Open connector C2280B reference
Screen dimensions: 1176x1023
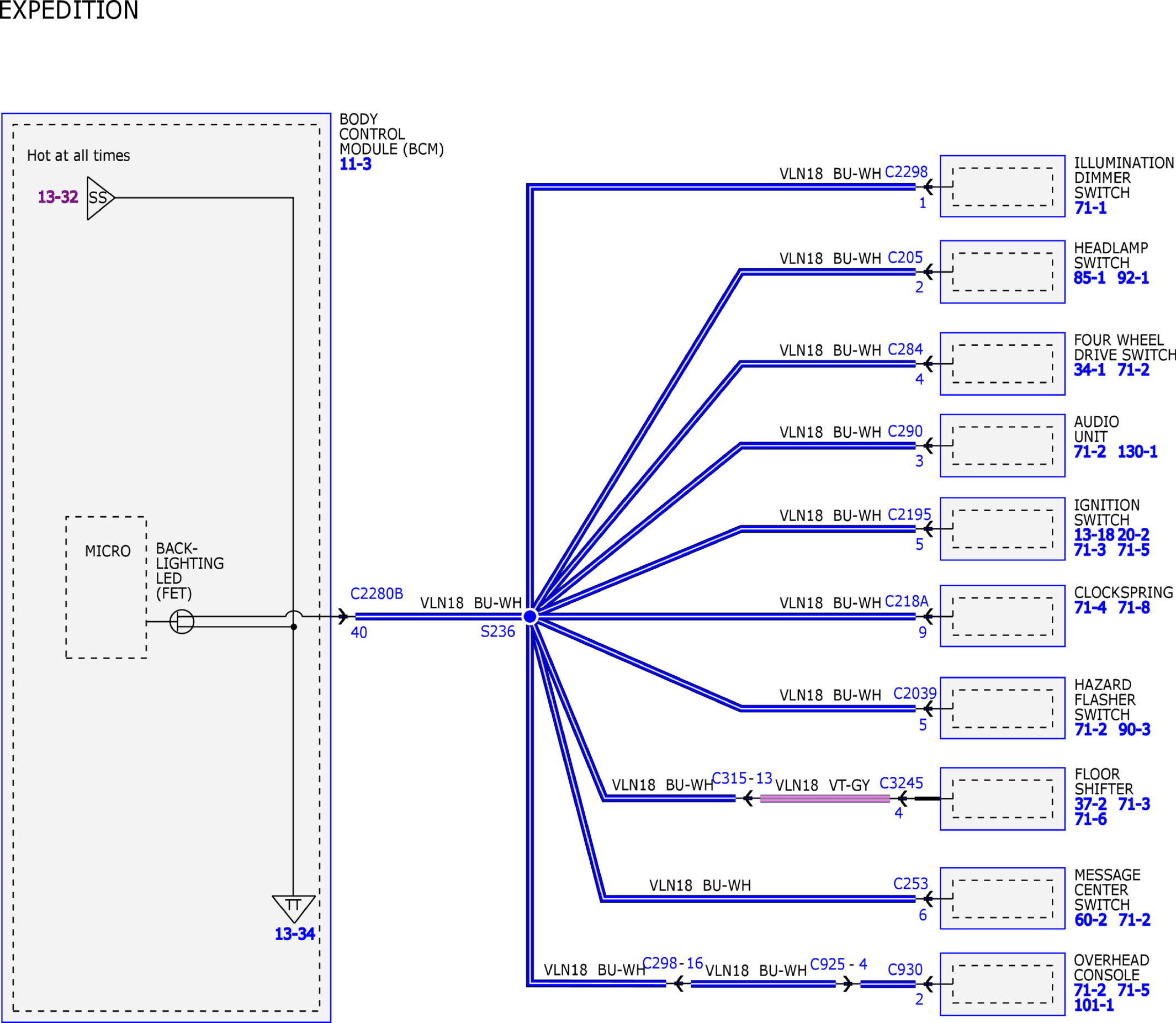tap(377, 593)
